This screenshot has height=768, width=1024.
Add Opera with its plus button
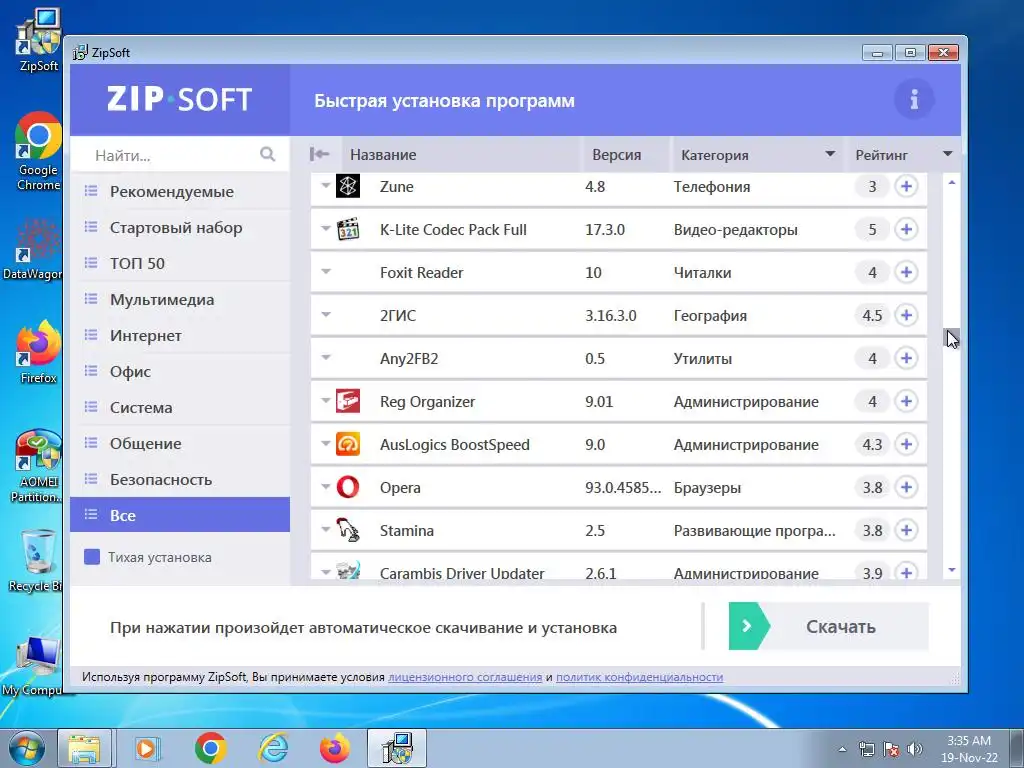[x=906, y=487]
